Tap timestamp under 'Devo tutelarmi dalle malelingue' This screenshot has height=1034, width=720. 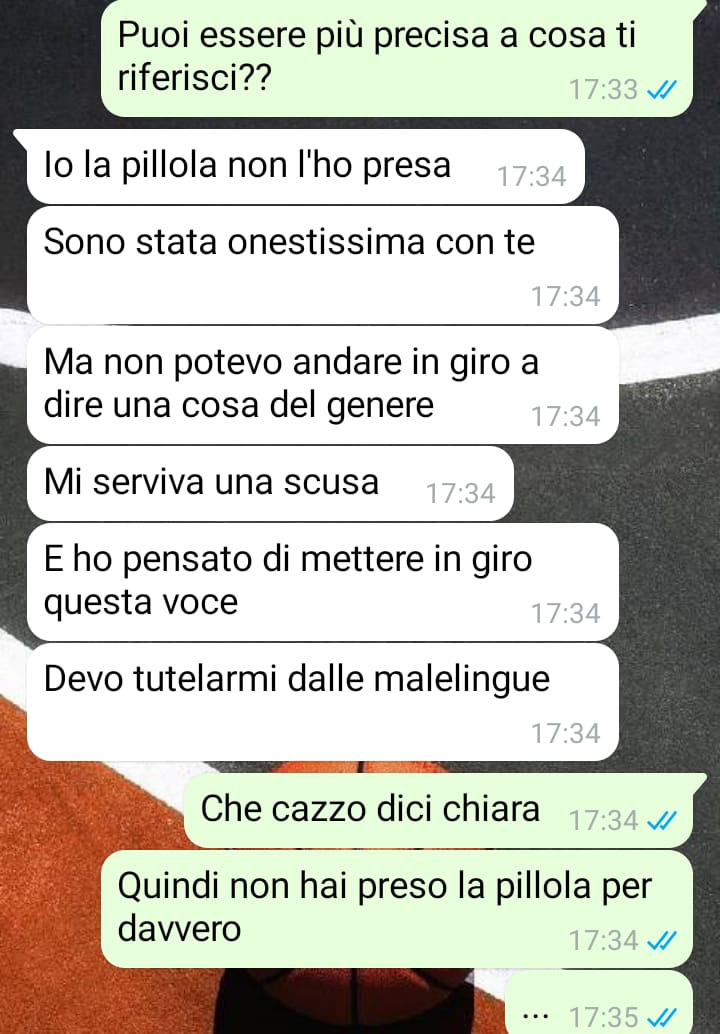[x=566, y=733]
